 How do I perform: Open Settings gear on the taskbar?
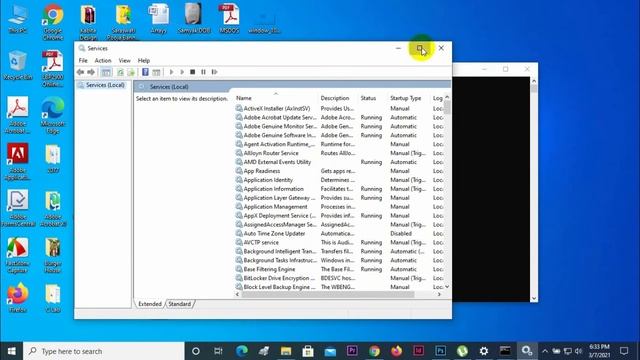point(484,351)
